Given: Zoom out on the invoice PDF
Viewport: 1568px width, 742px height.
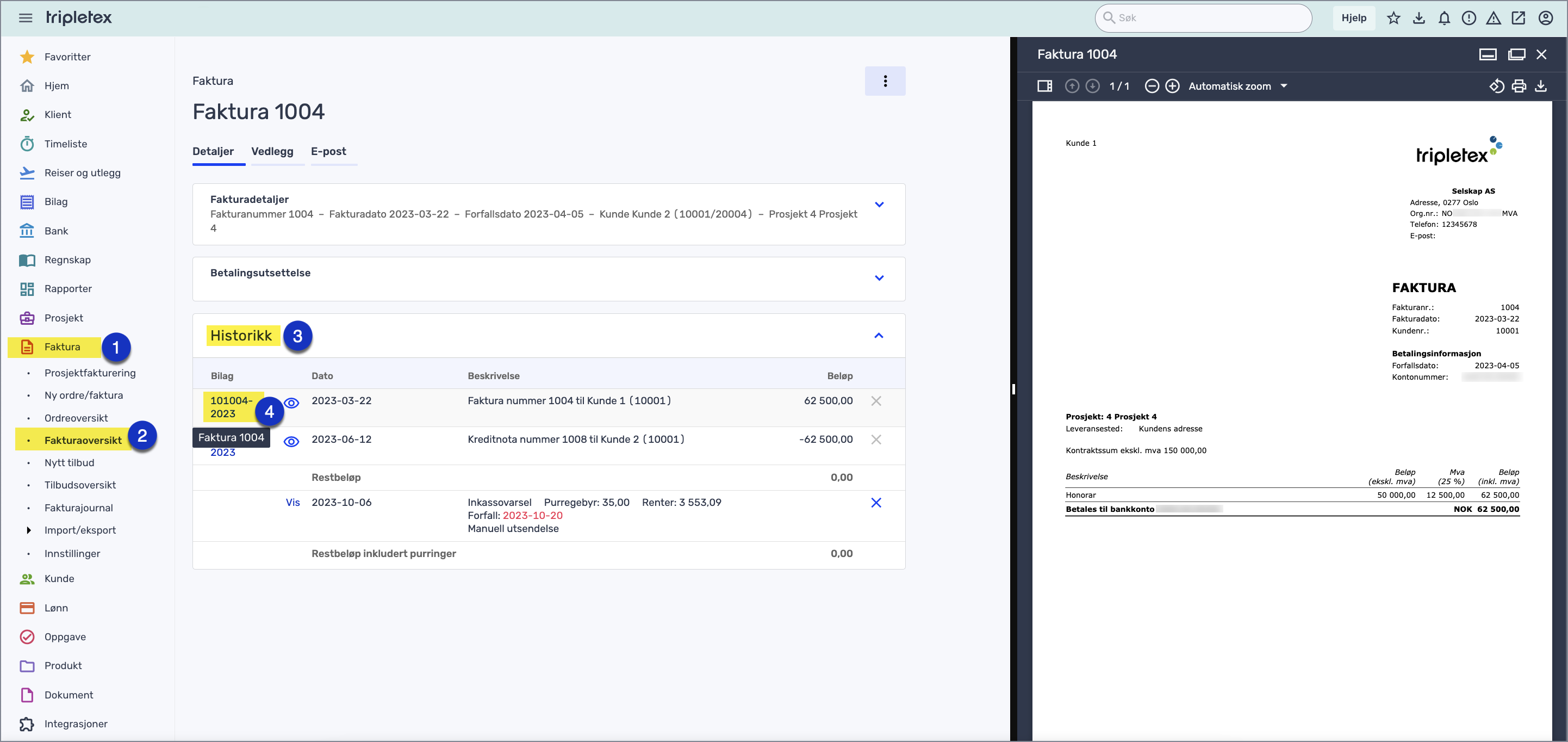Looking at the screenshot, I should click(1151, 86).
